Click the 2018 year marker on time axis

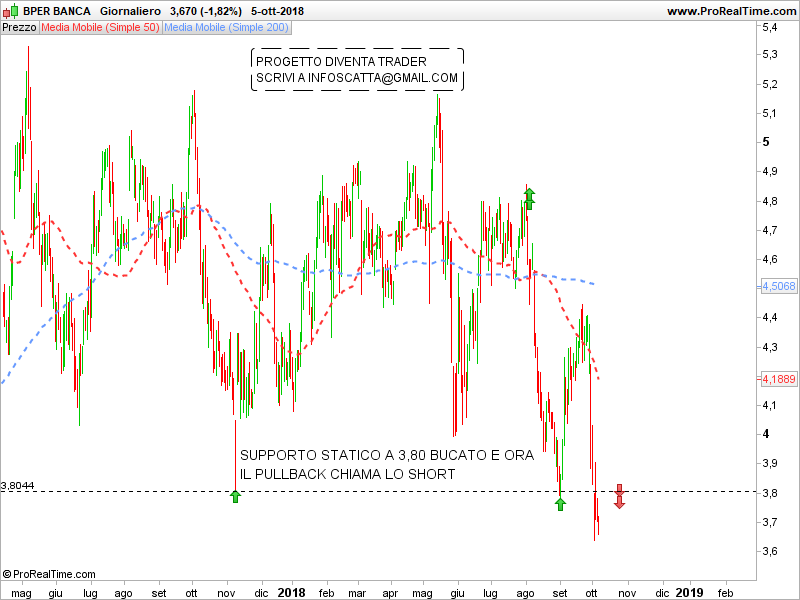coord(291,592)
